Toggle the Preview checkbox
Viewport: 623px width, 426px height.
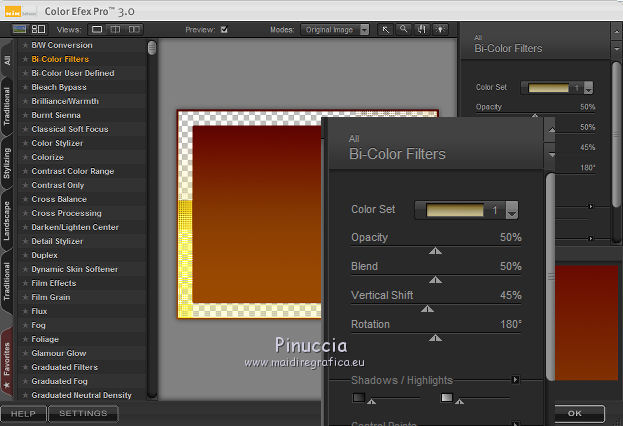click(224, 30)
